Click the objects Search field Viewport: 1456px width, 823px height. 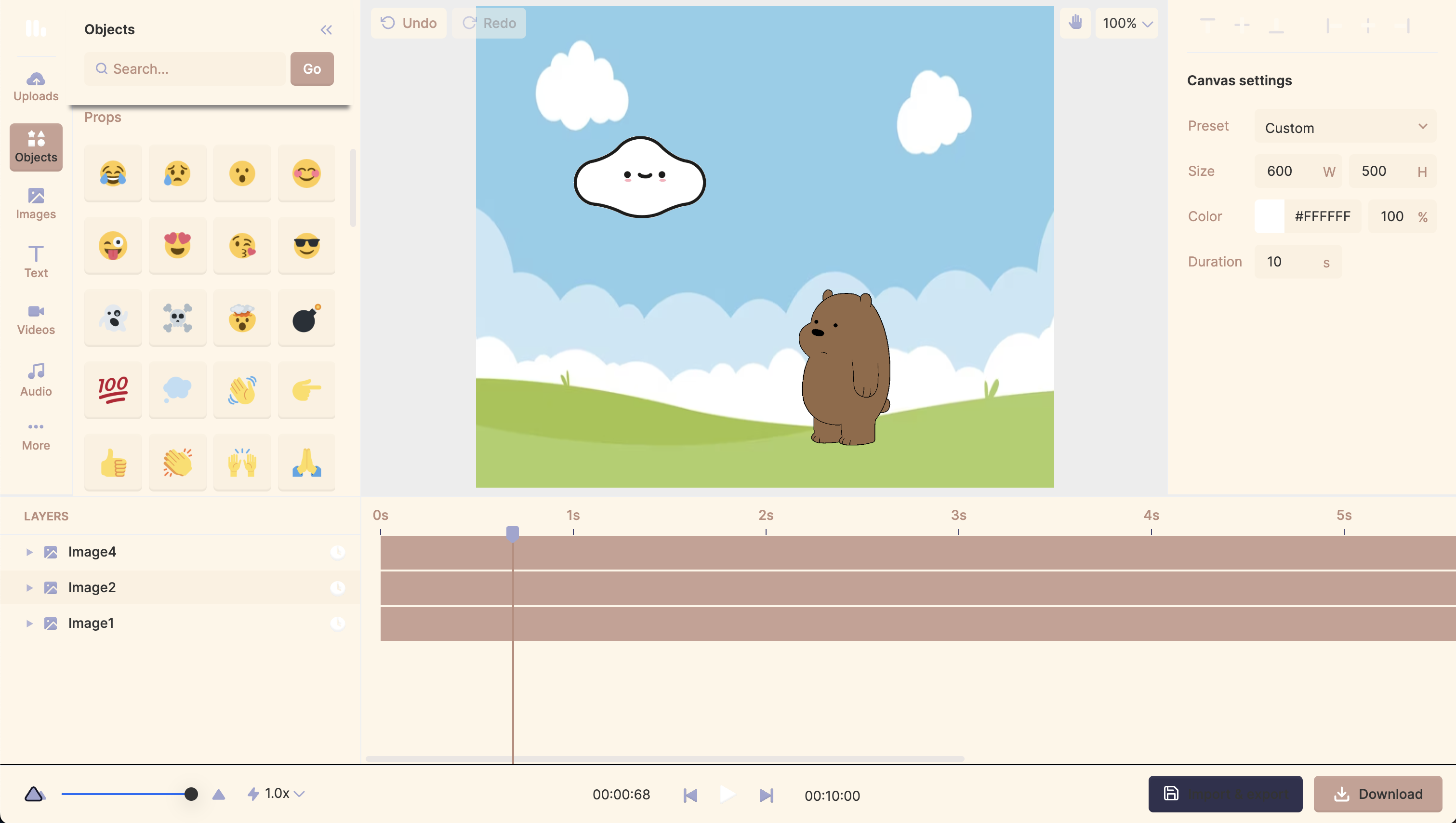(185, 69)
